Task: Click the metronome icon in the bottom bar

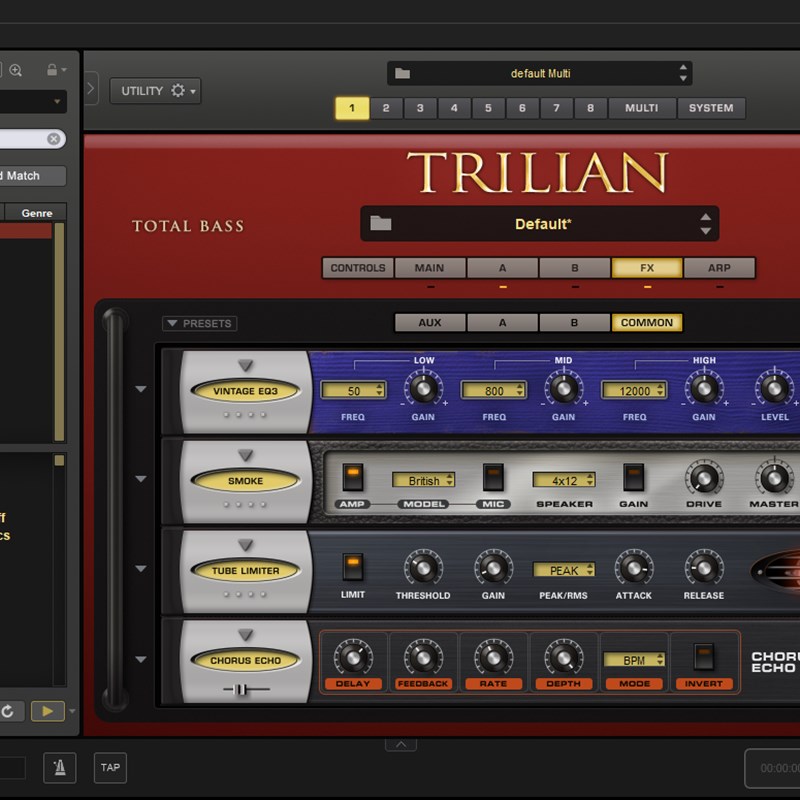Action: 60,768
